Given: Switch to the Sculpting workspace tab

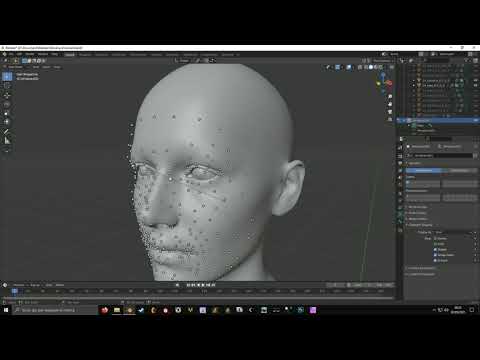Looking at the screenshot, I should pos(102,55).
